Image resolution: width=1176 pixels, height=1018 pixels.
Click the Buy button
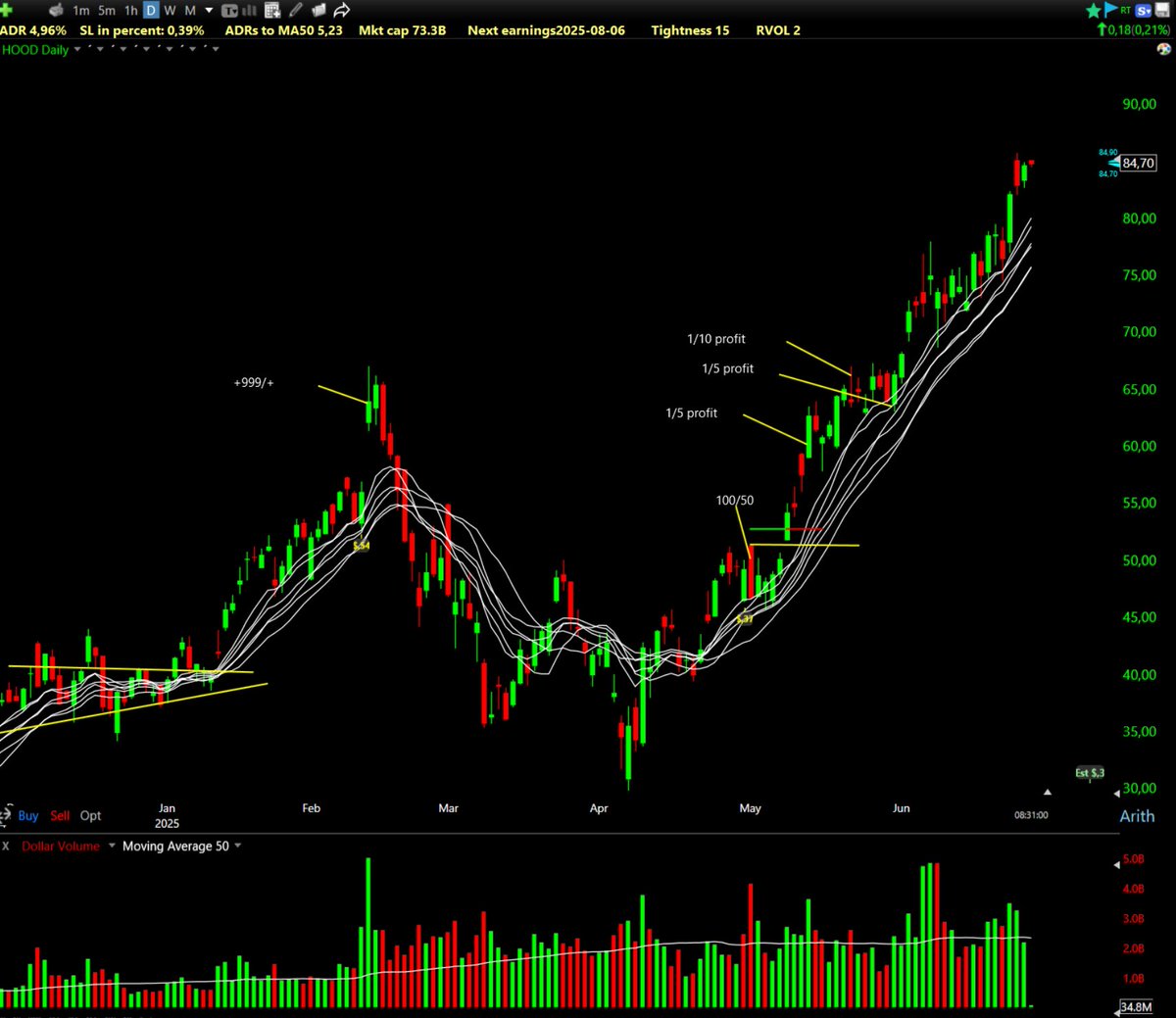tap(28, 815)
